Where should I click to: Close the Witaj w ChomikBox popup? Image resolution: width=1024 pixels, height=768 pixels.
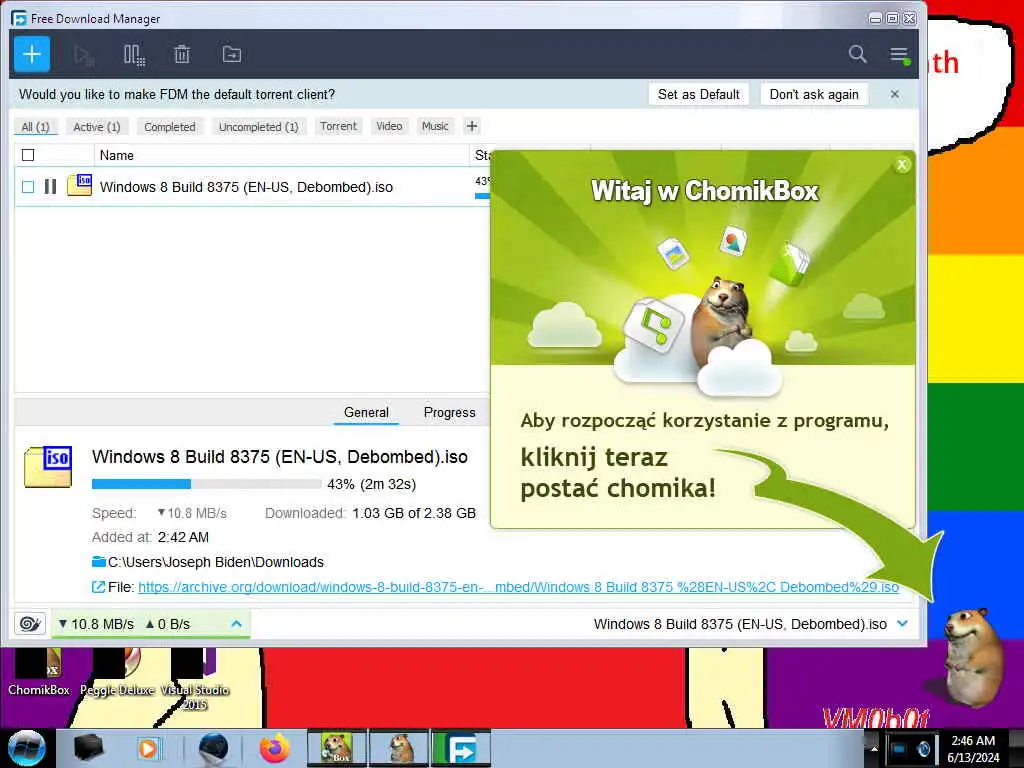[x=902, y=165]
